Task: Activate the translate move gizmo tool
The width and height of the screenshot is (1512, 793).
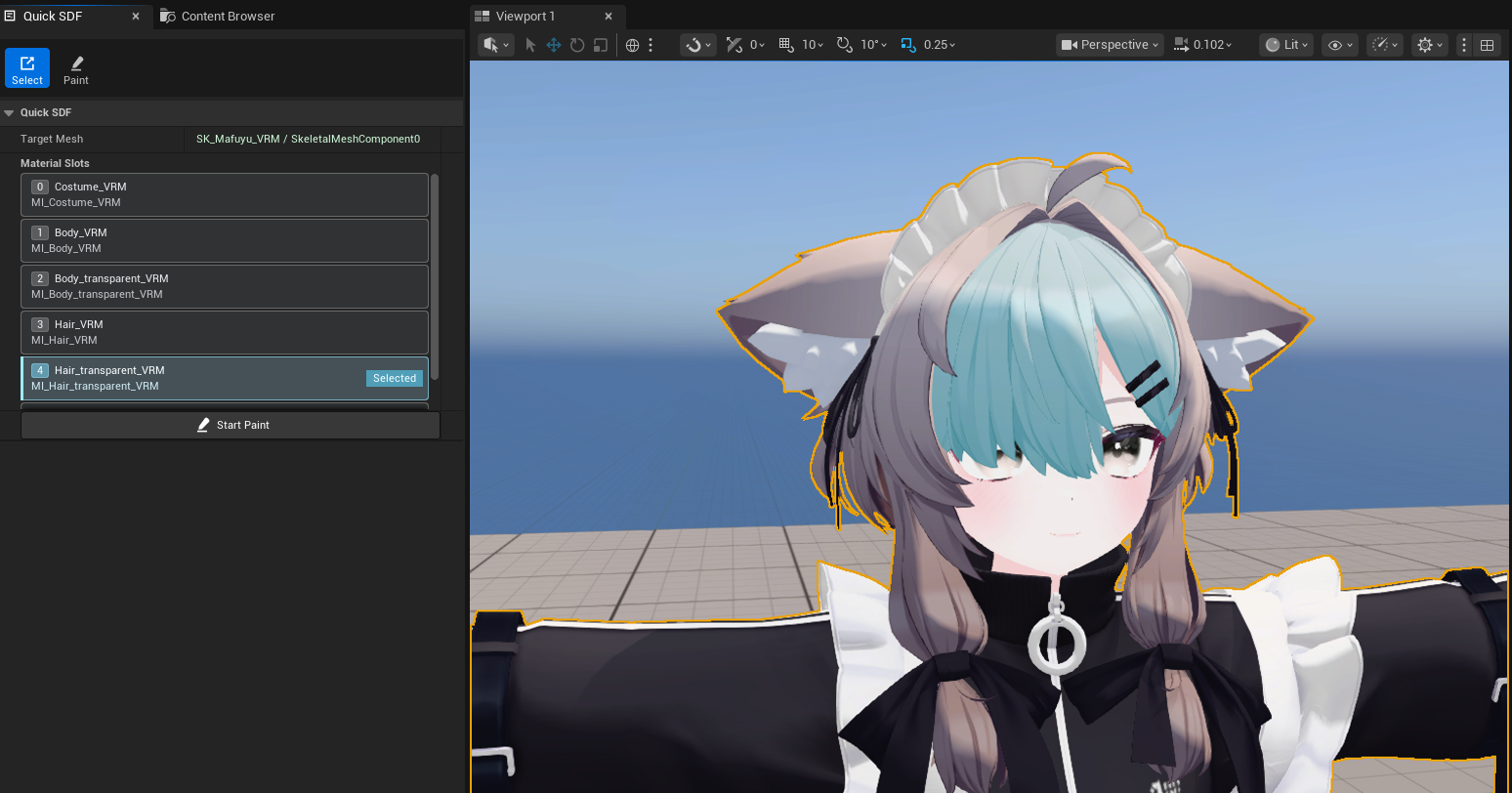Action: pyautogui.click(x=554, y=45)
